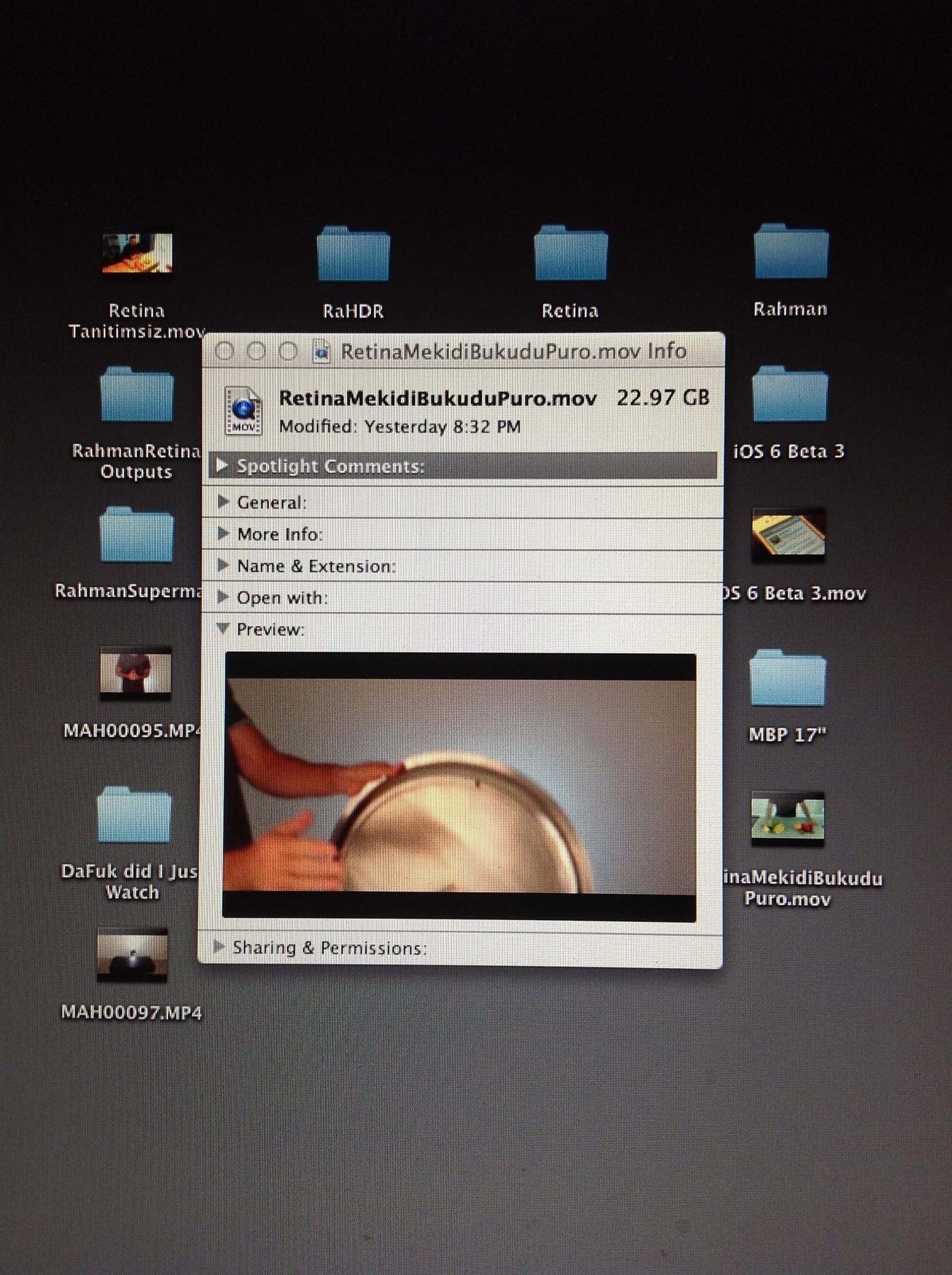Select the DaFuk did I Just Watch folder
The height and width of the screenshot is (1275, 952).
coord(134,814)
